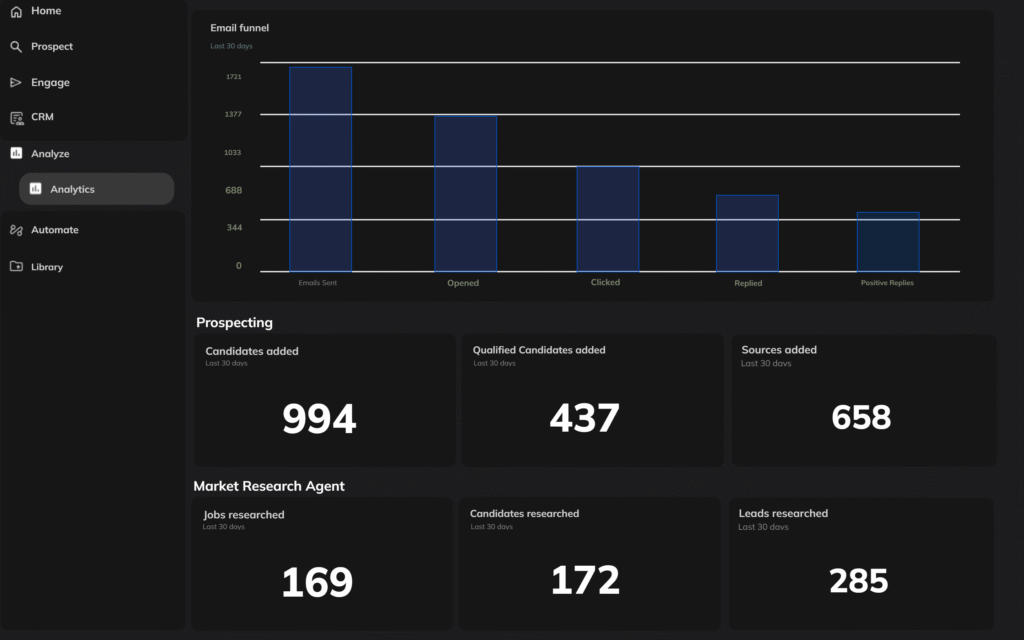Click the Leads researched card
1024x640 pixels.
click(x=861, y=563)
